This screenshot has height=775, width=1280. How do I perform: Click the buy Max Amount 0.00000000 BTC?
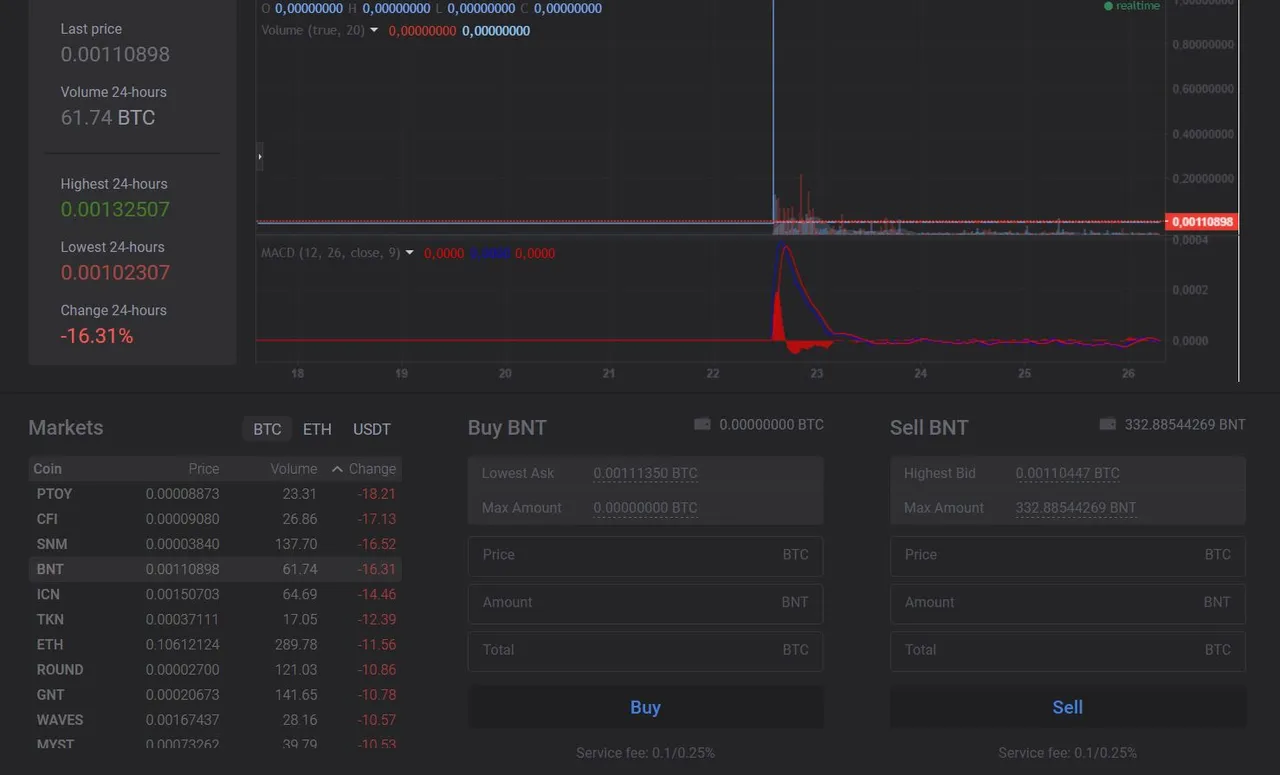click(645, 507)
